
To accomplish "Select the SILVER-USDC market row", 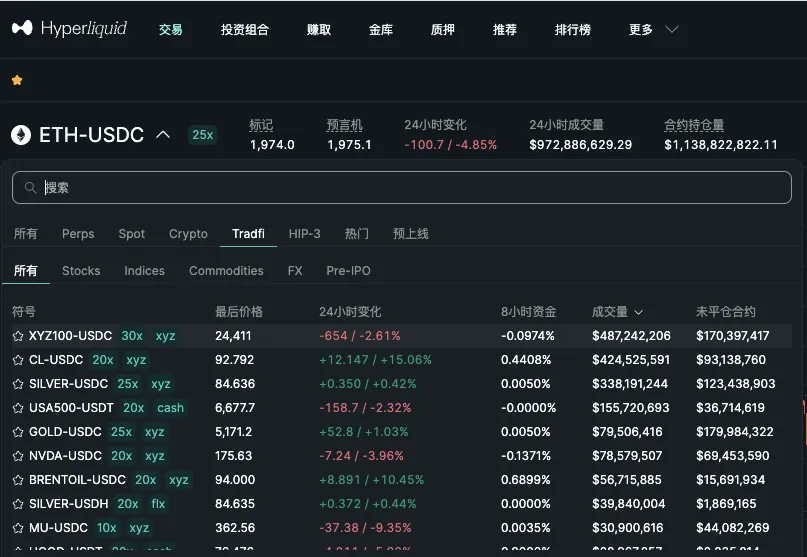I will point(402,384).
